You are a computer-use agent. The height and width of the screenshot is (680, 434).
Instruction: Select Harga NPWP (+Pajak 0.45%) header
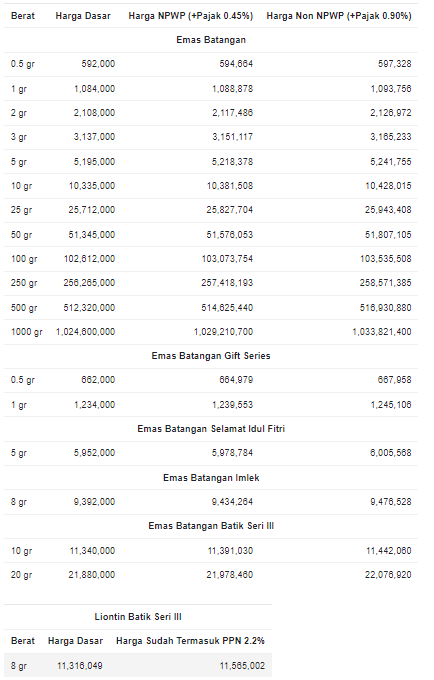190,16
